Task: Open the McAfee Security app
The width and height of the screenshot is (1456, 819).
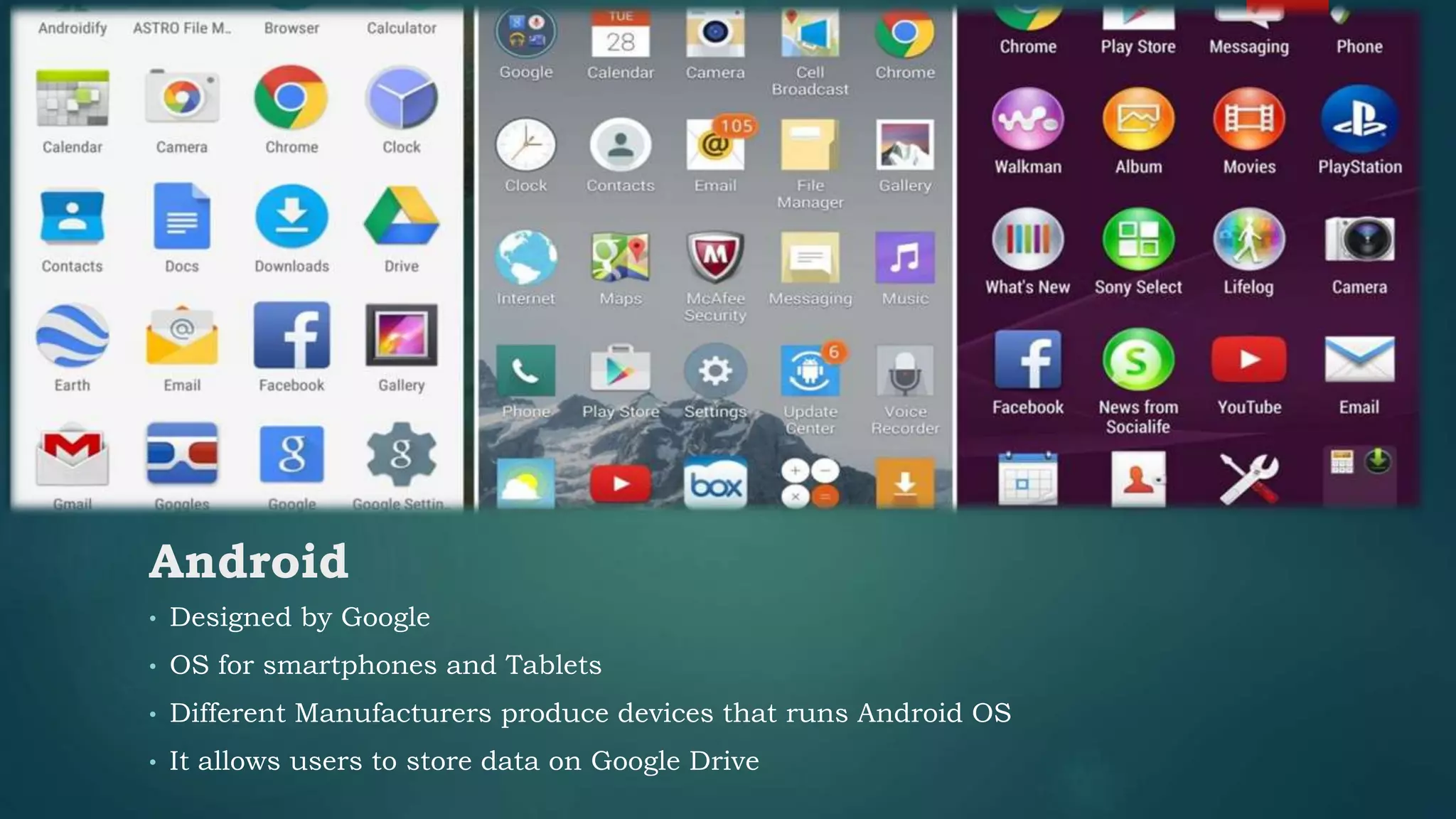Action: [715, 257]
